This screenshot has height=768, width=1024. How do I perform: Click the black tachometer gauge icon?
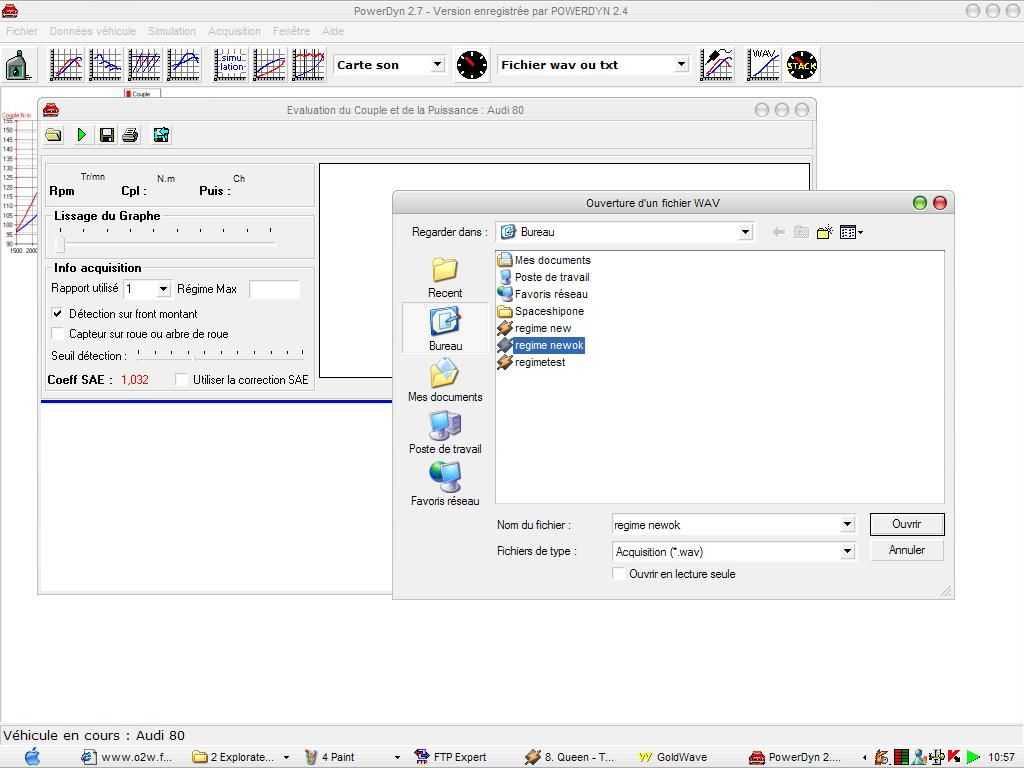pyautogui.click(x=472, y=65)
